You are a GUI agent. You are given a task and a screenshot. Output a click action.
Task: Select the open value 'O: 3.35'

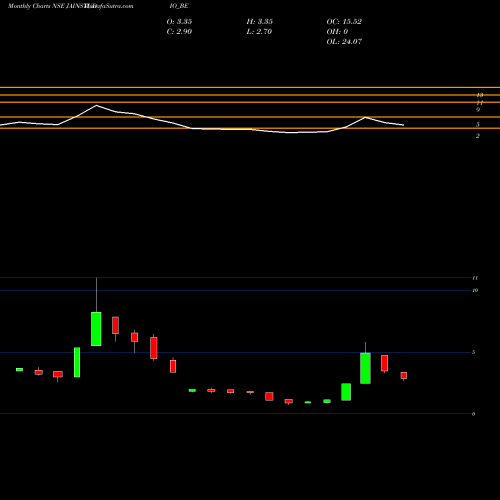tap(179, 21)
